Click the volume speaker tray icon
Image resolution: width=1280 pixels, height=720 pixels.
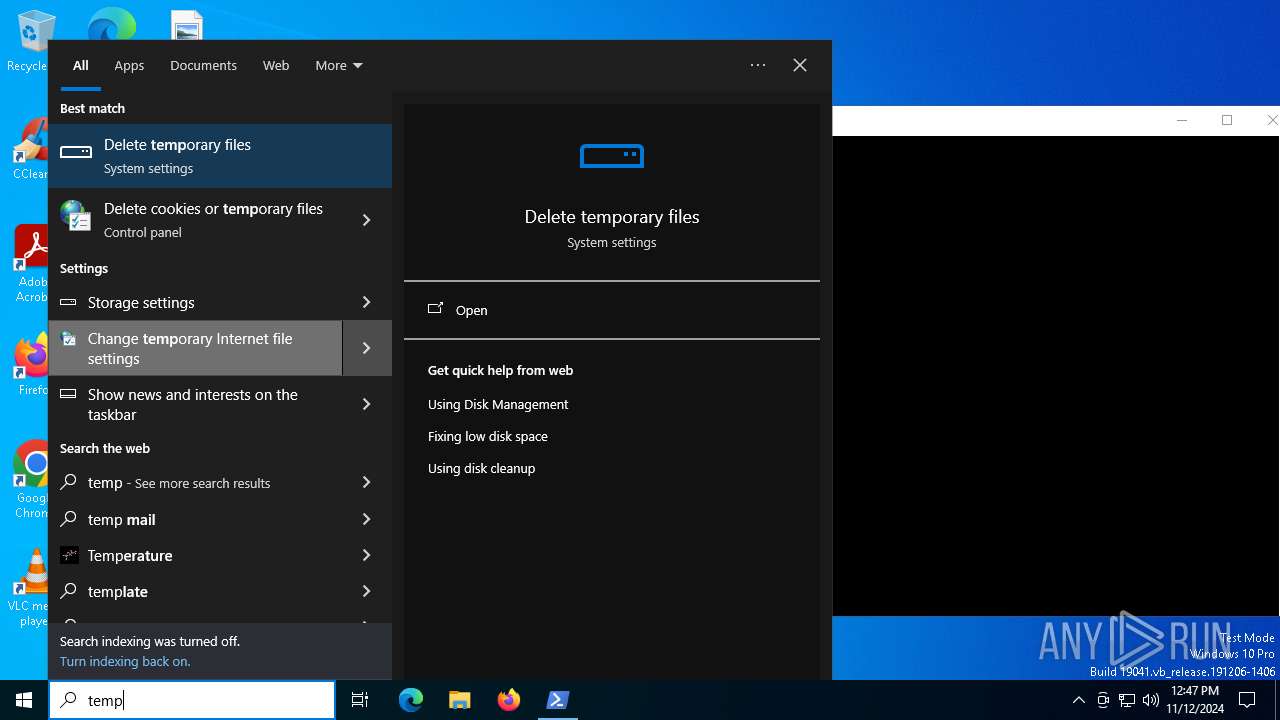point(1151,700)
